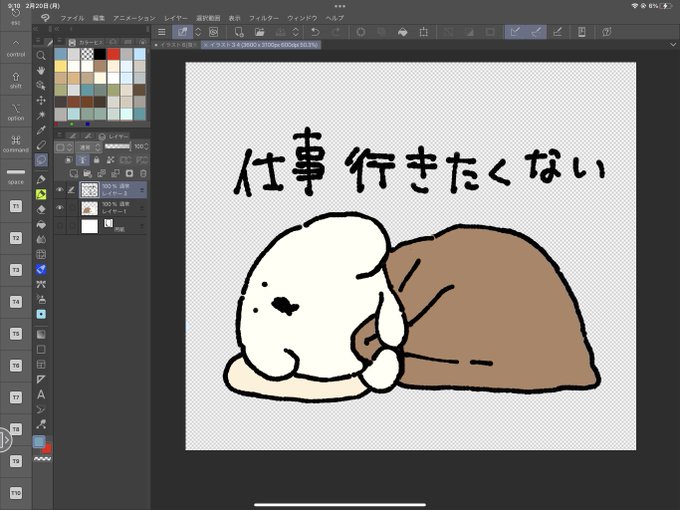Select the Lasso selection tool
The height and width of the screenshot is (510, 680).
[41, 160]
